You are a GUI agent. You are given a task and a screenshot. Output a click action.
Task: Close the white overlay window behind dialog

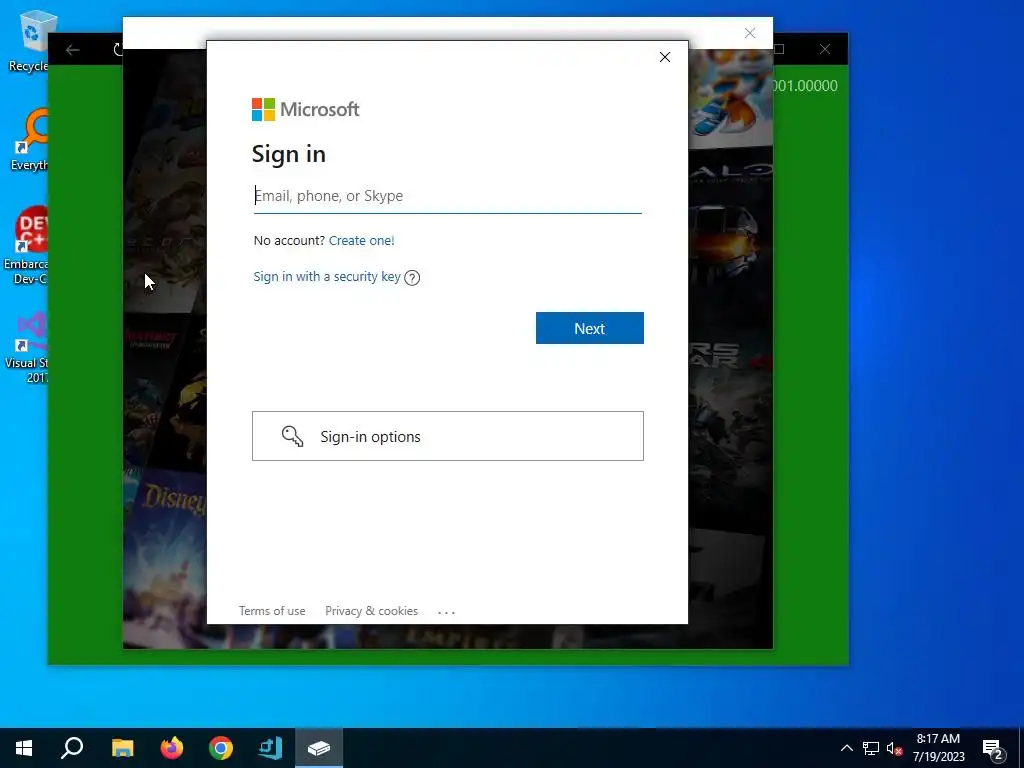click(x=750, y=33)
